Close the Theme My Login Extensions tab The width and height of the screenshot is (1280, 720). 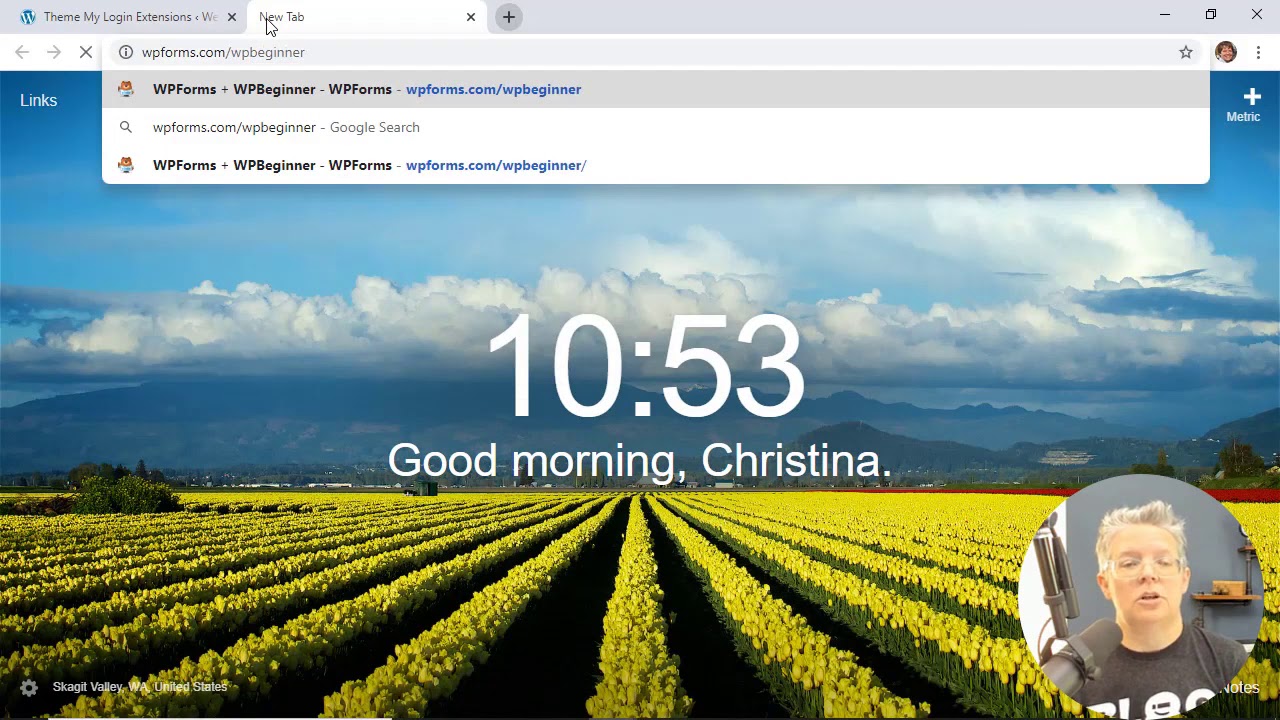click(232, 17)
